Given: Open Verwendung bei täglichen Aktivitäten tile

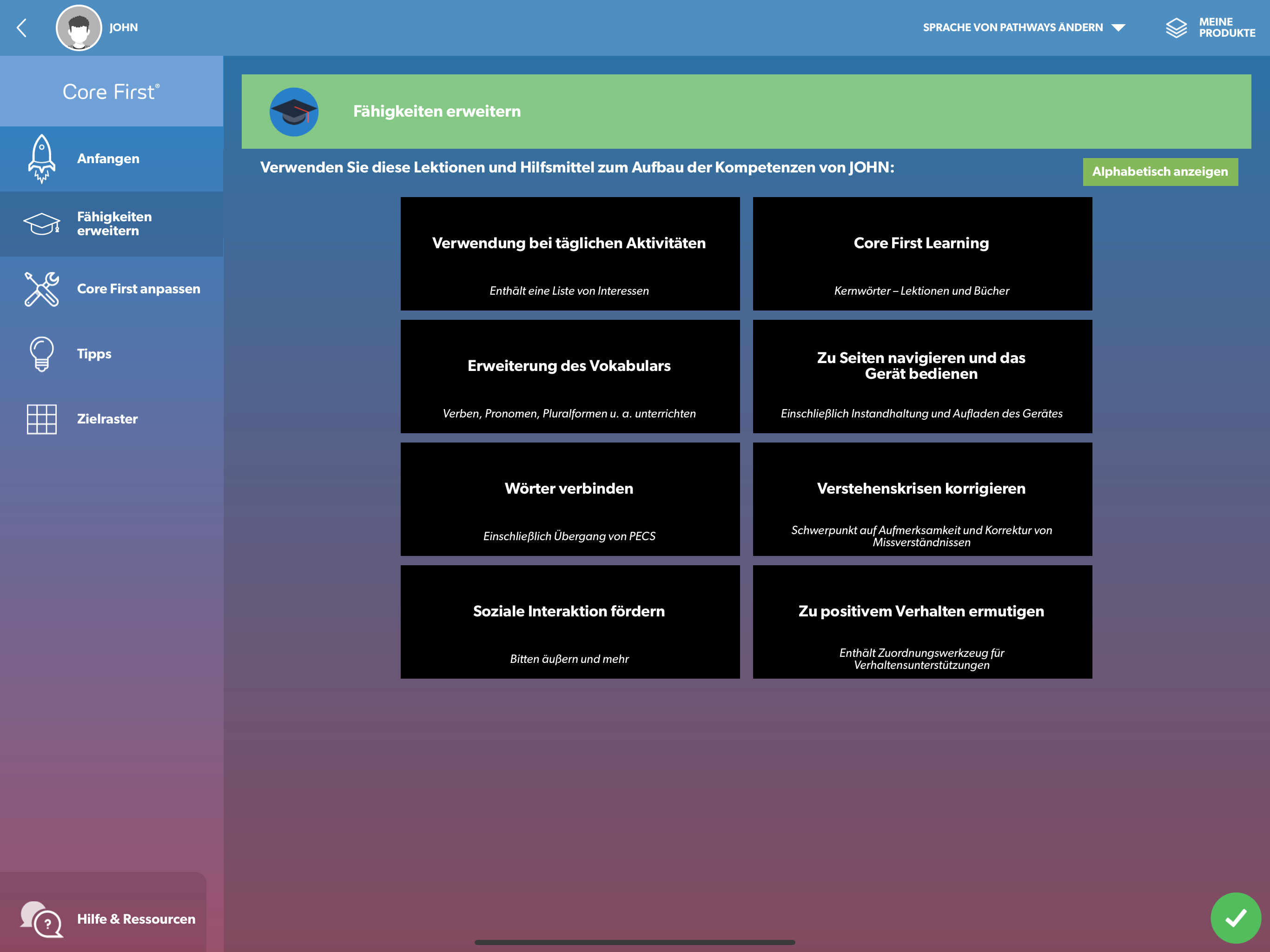Looking at the screenshot, I should point(570,254).
